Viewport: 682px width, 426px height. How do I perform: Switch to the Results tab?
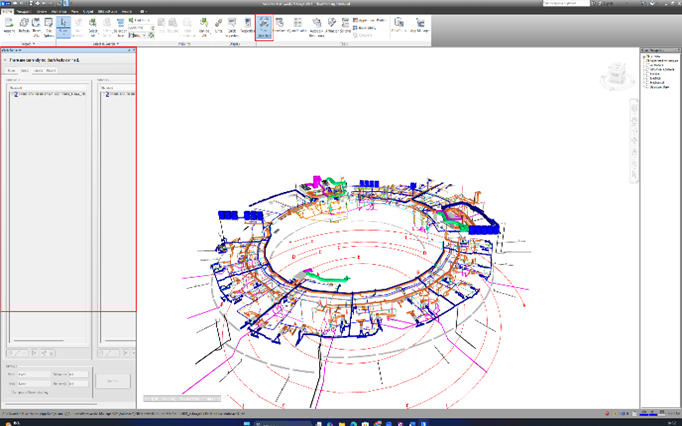38,71
